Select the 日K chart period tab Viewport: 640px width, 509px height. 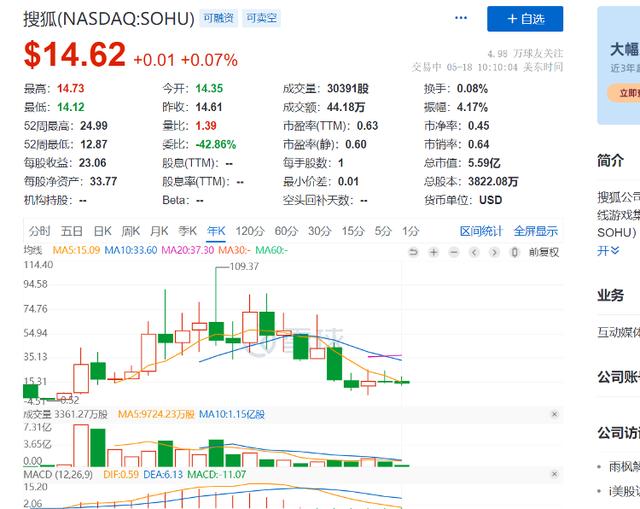(101, 231)
